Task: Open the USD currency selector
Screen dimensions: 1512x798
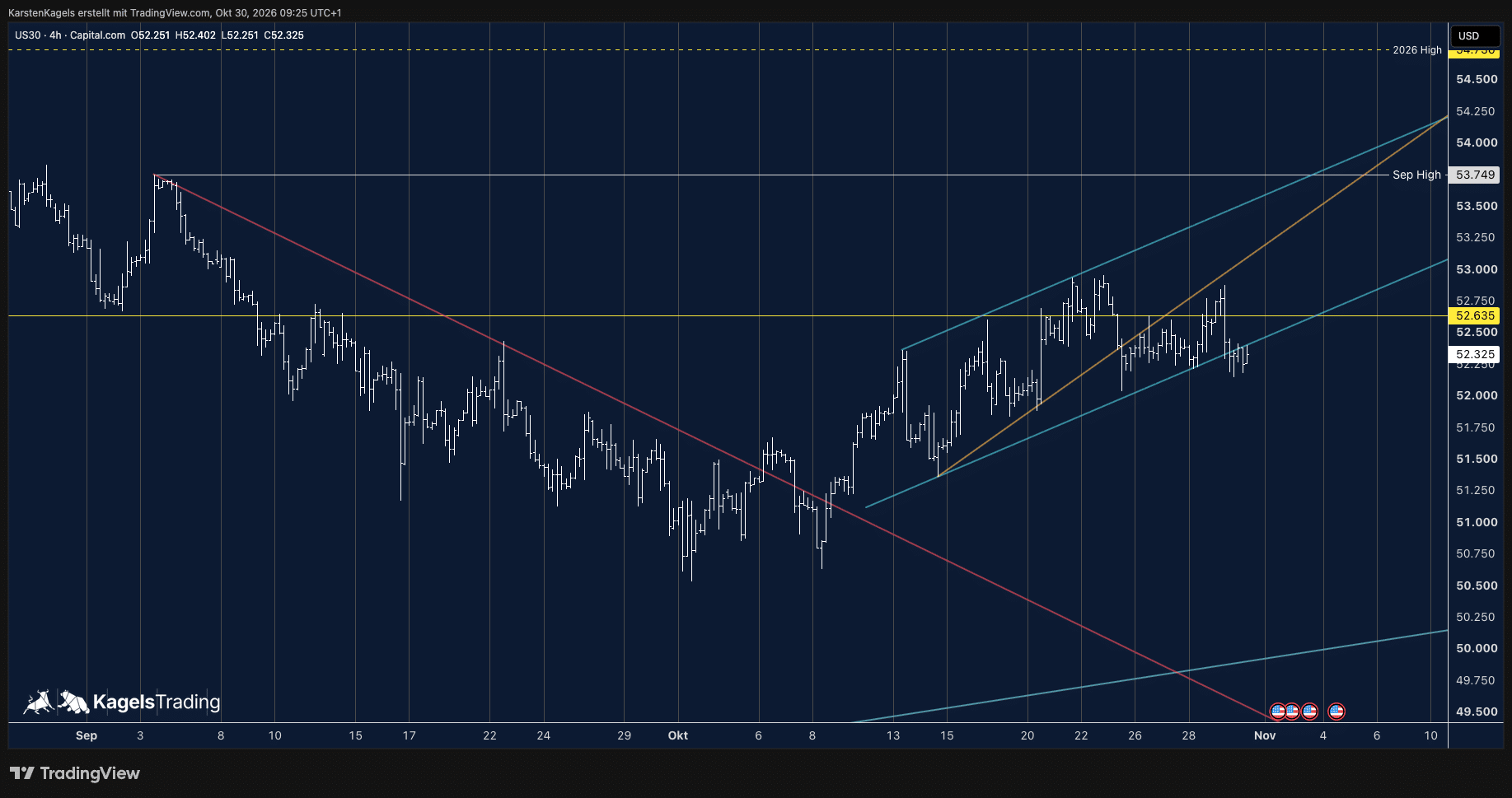Action: (1475, 35)
